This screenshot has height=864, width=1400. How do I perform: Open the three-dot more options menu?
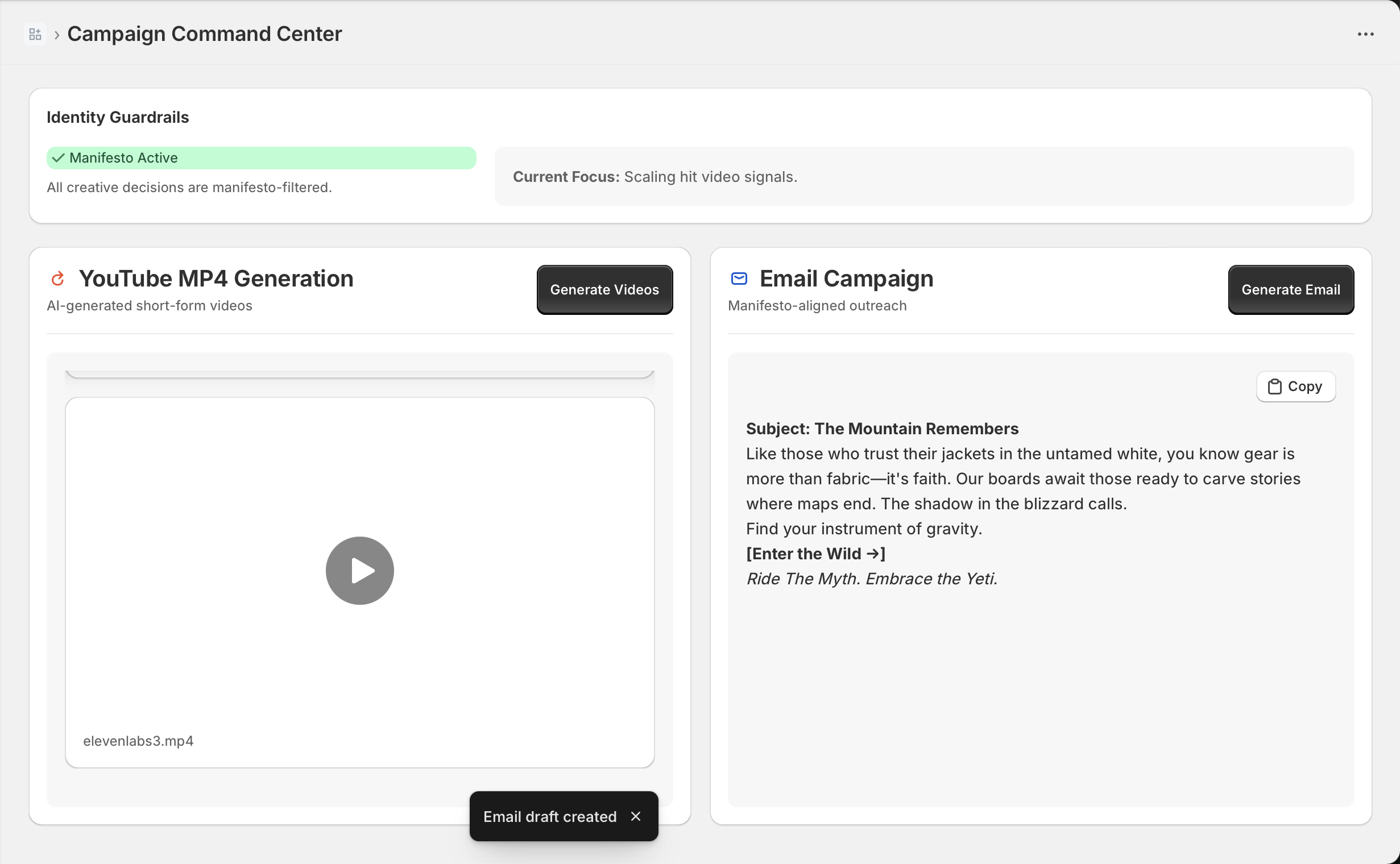[x=1365, y=34]
